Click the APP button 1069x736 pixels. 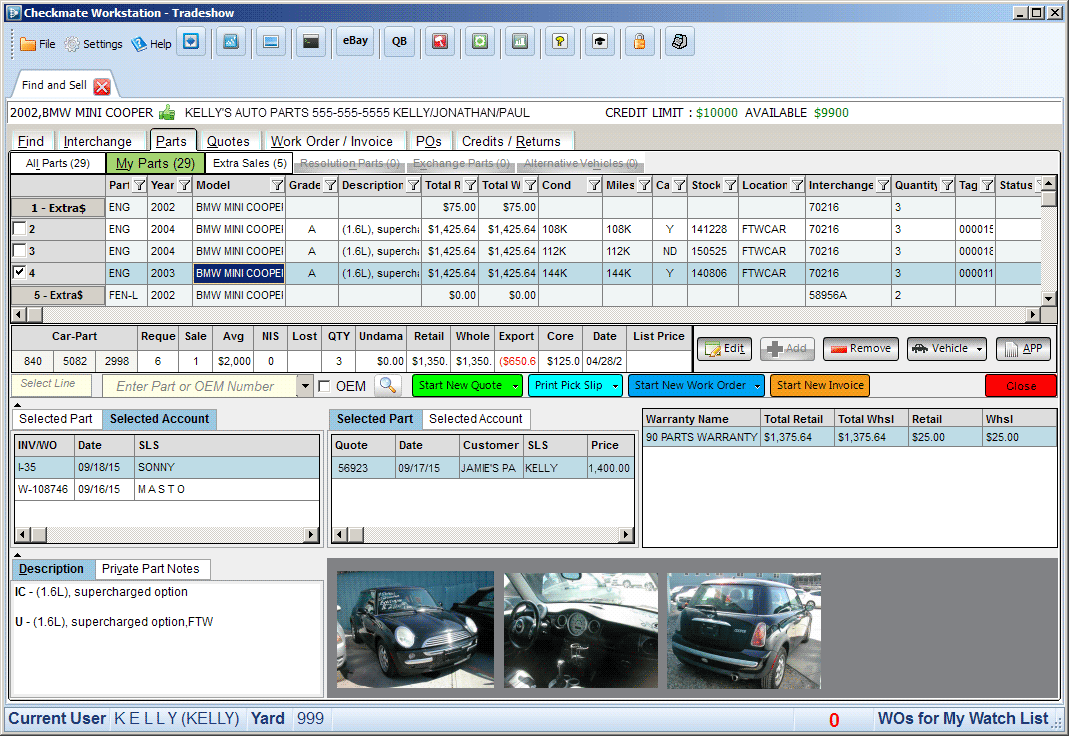coord(1023,349)
